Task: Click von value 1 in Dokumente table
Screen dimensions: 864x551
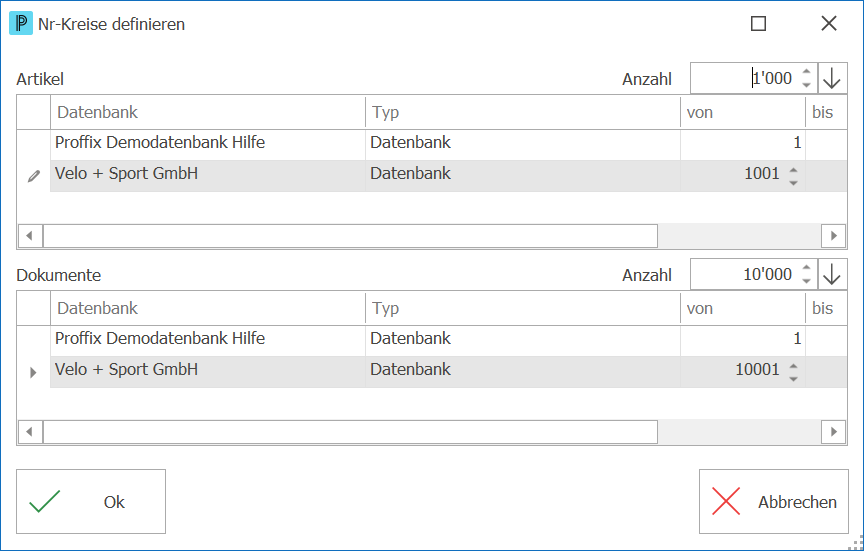Action: [743, 339]
